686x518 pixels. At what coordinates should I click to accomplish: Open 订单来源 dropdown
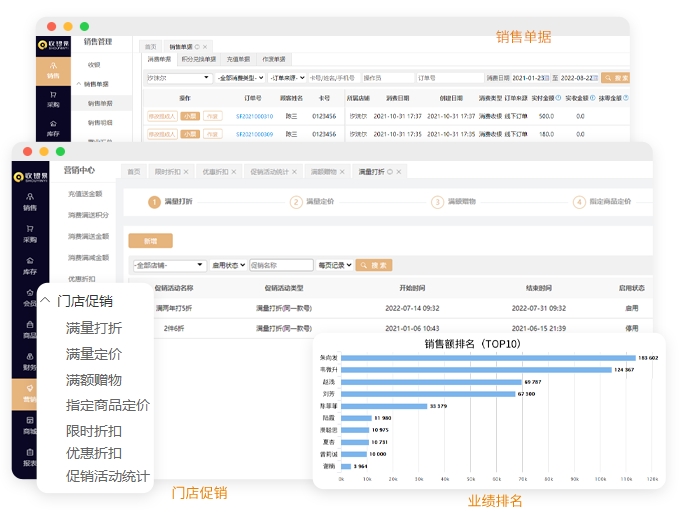(x=287, y=78)
